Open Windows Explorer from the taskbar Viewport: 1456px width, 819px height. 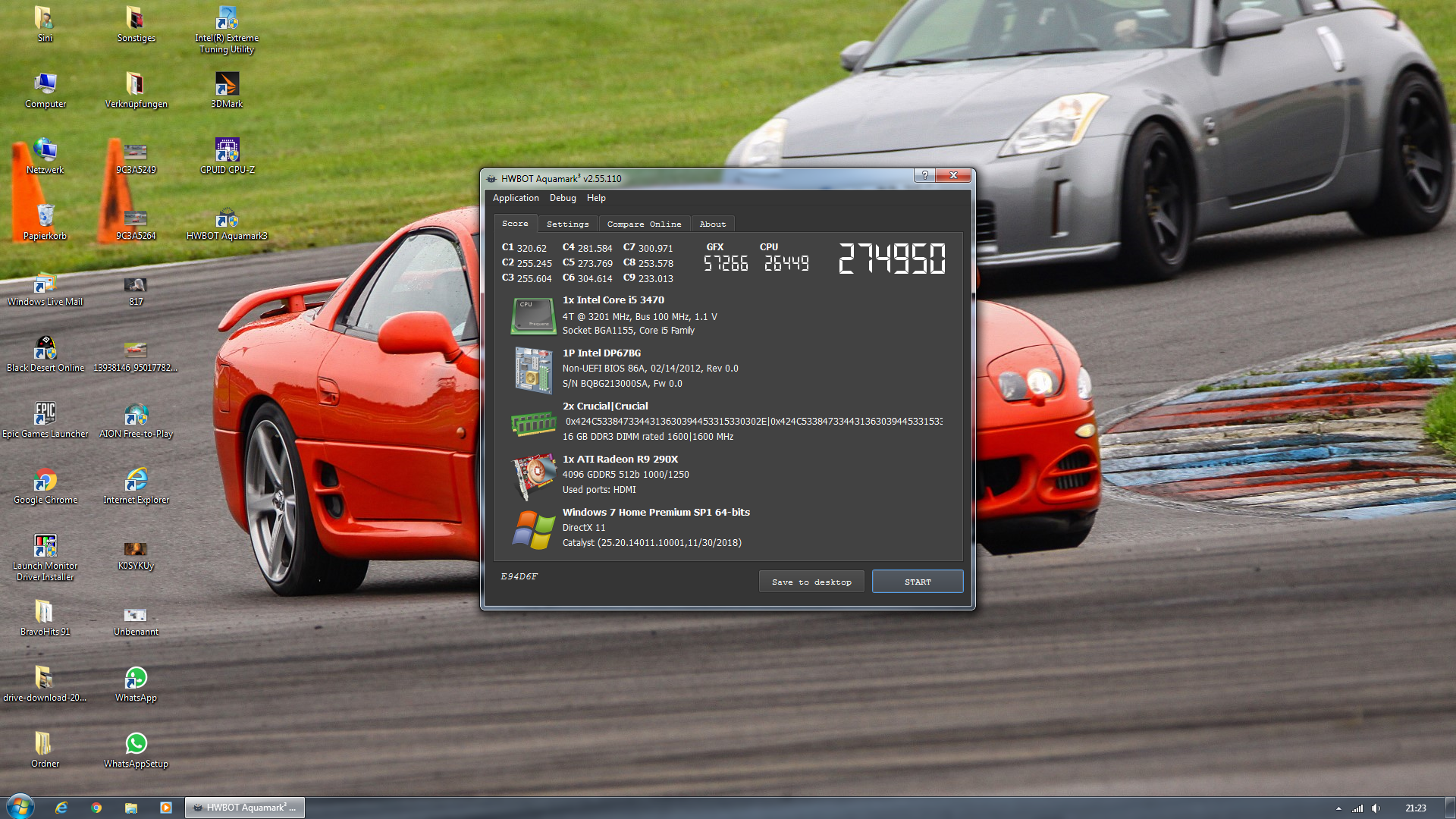pyautogui.click(x=131, y=808)
